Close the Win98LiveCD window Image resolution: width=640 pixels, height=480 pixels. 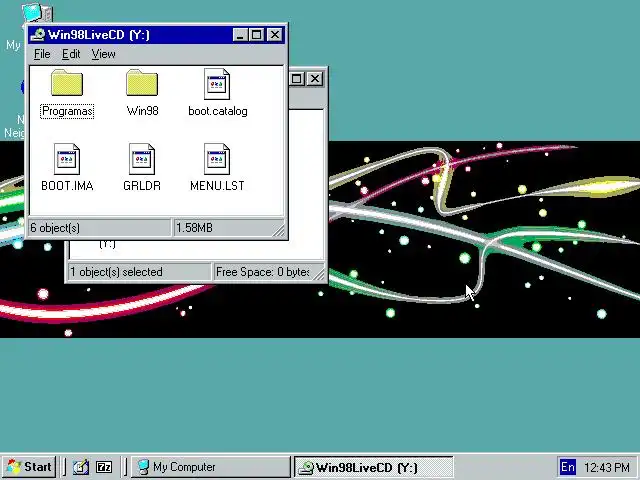(x=275, y=35)
